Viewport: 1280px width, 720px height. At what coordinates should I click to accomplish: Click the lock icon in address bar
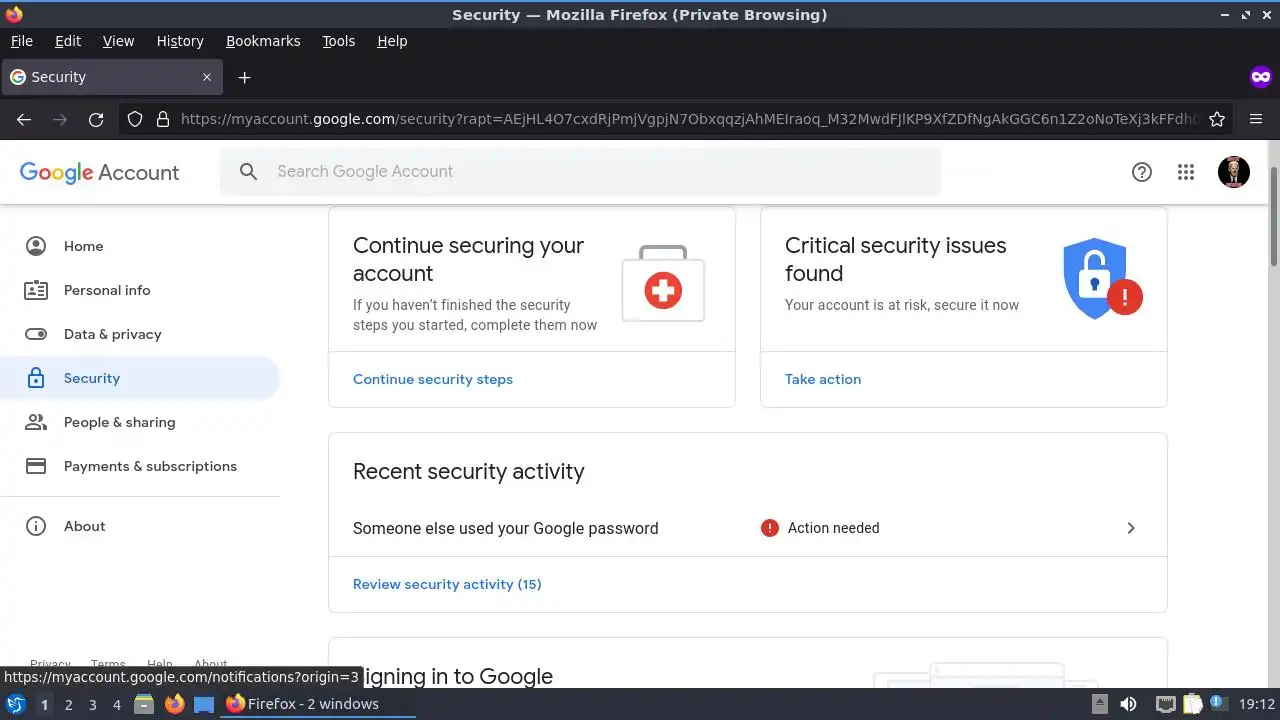tap(163, 120)
